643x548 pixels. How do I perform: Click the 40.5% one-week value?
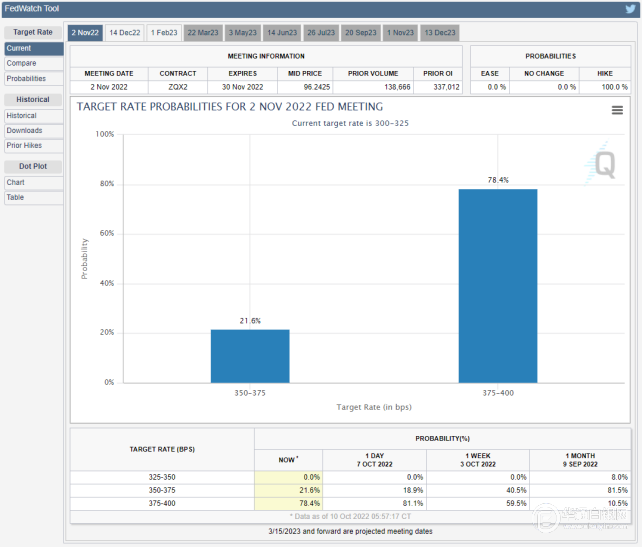tap(516, 491)
